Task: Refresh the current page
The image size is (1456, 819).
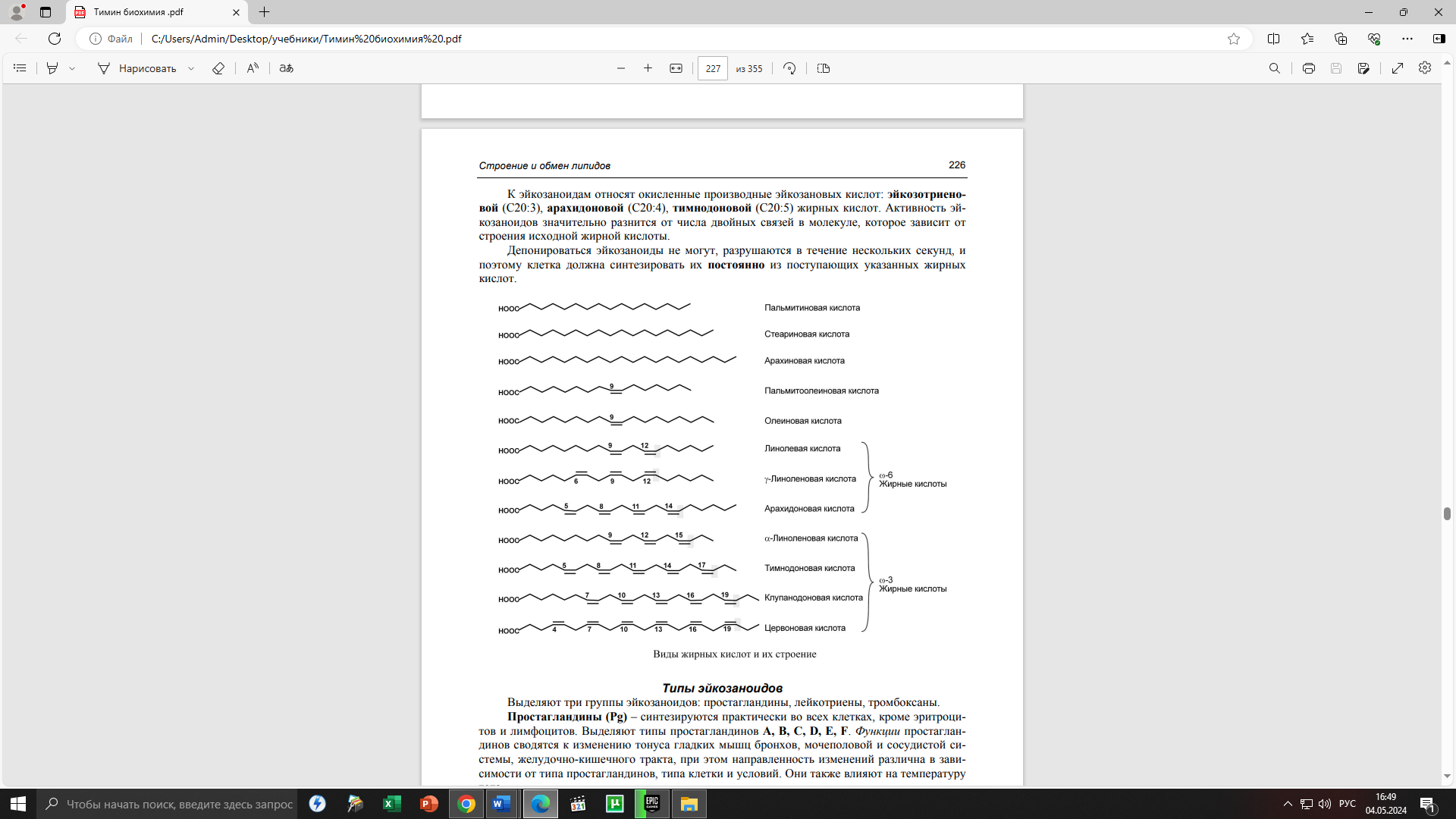Action: point(55,39)
